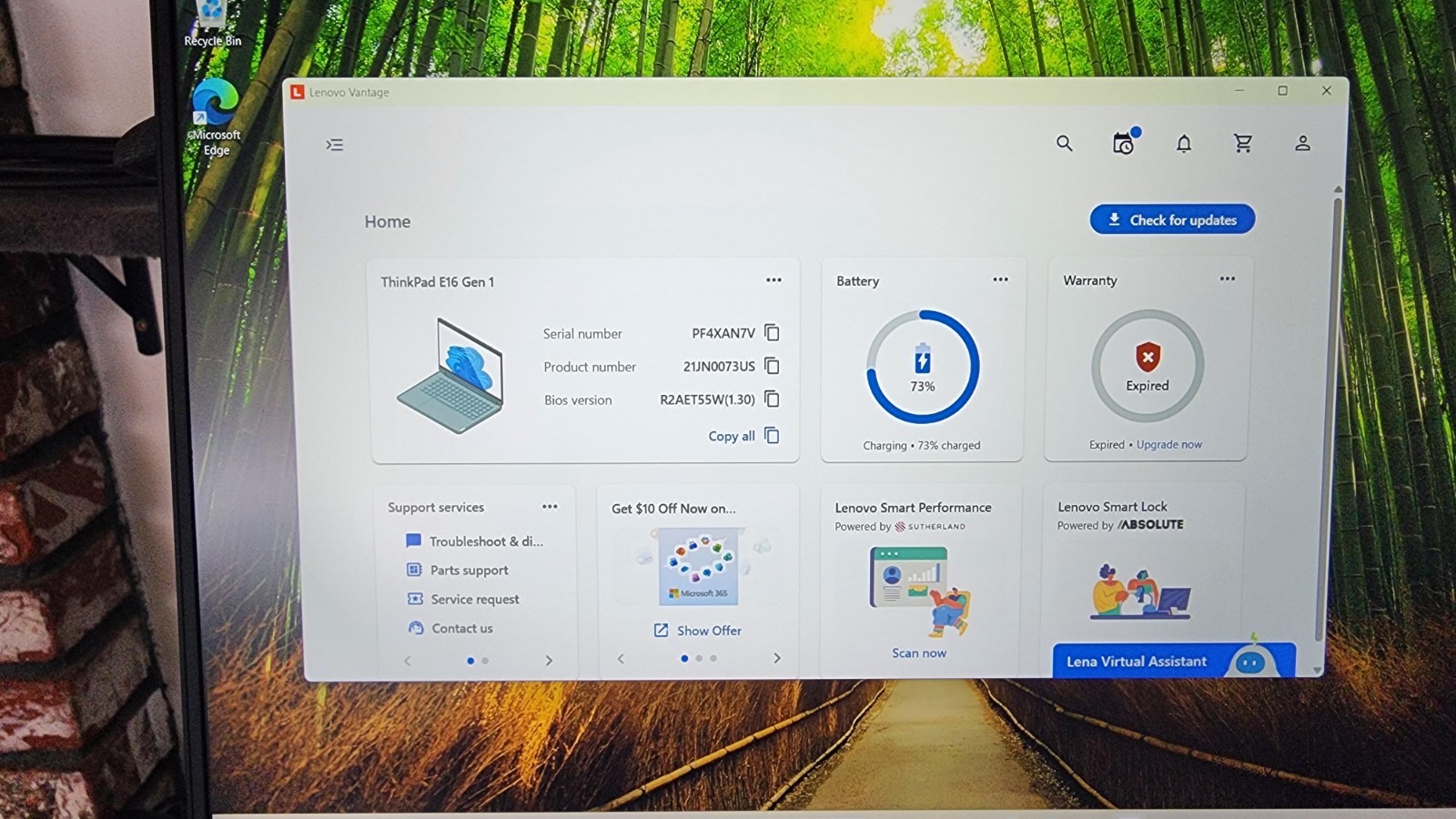Click the ThinkPad laptop image
This screenshot has height=819, width=1456.
[450, 376]
